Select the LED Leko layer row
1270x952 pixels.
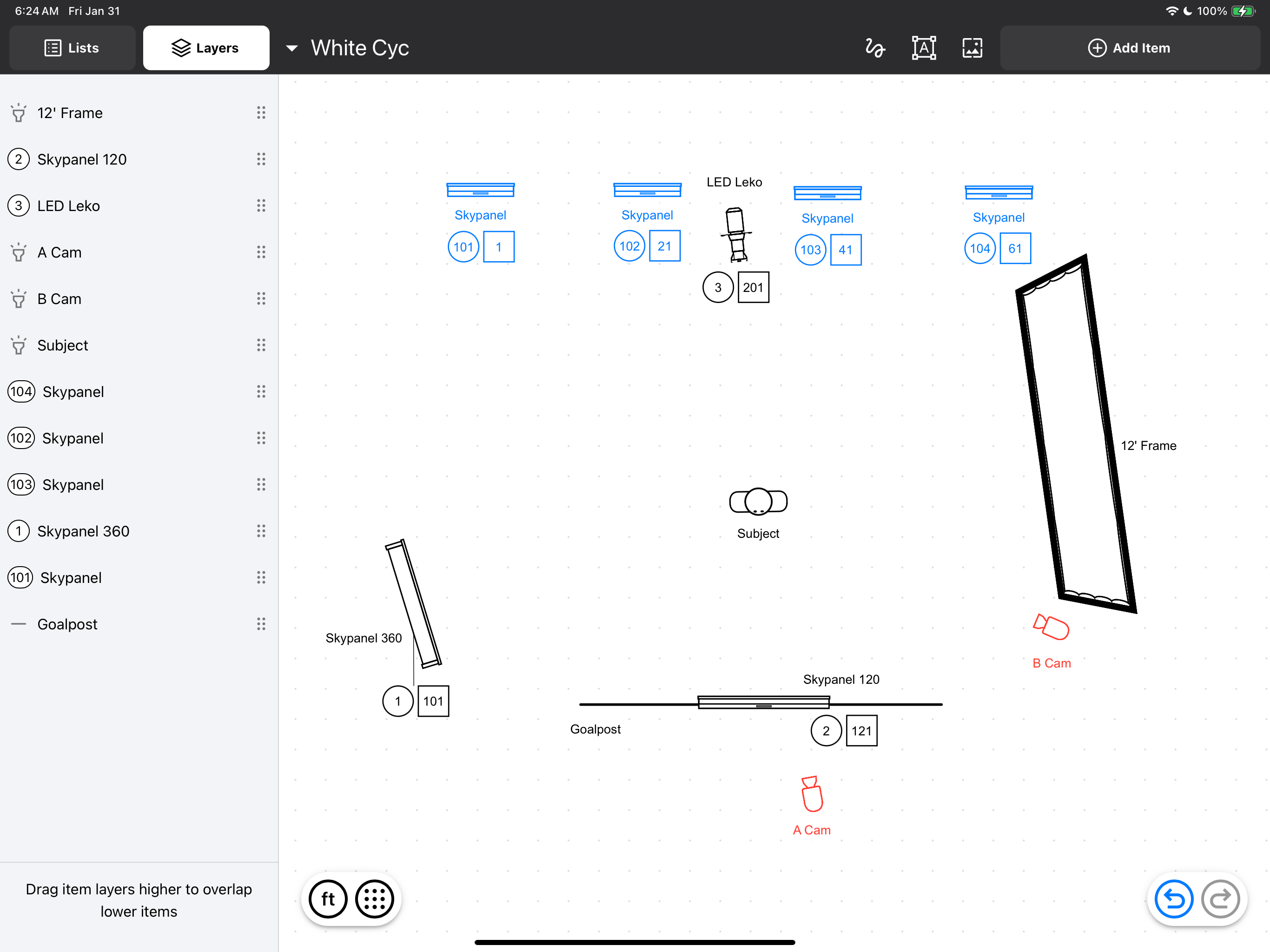[x=139, y=205]
